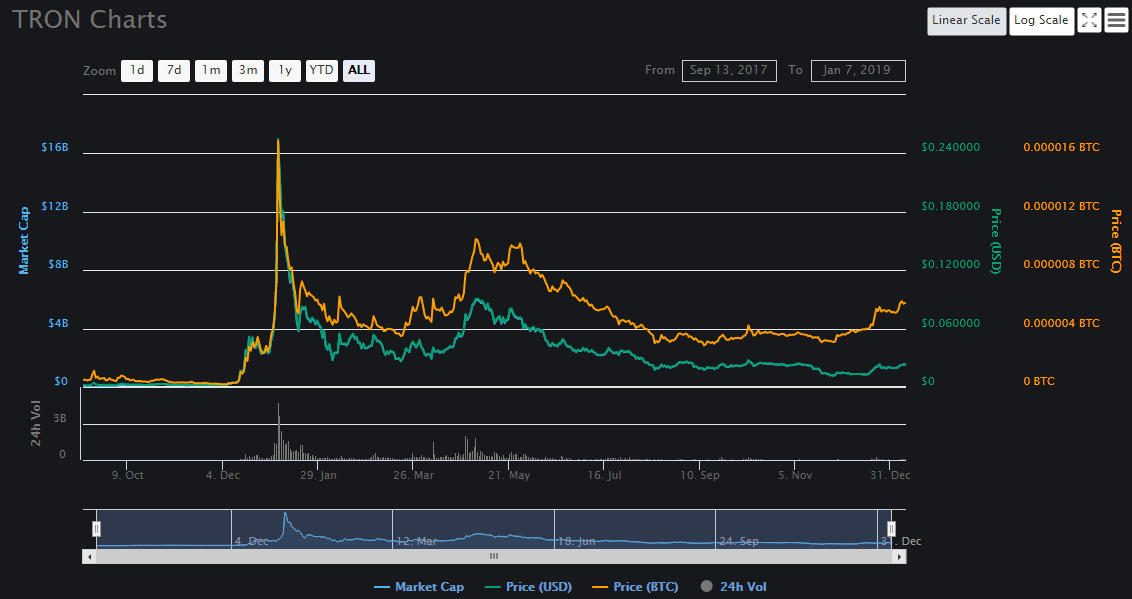Switch to Linear Scale
Image resolution: width=1132 pixels, height=599 pixels.
click(966, 20)
